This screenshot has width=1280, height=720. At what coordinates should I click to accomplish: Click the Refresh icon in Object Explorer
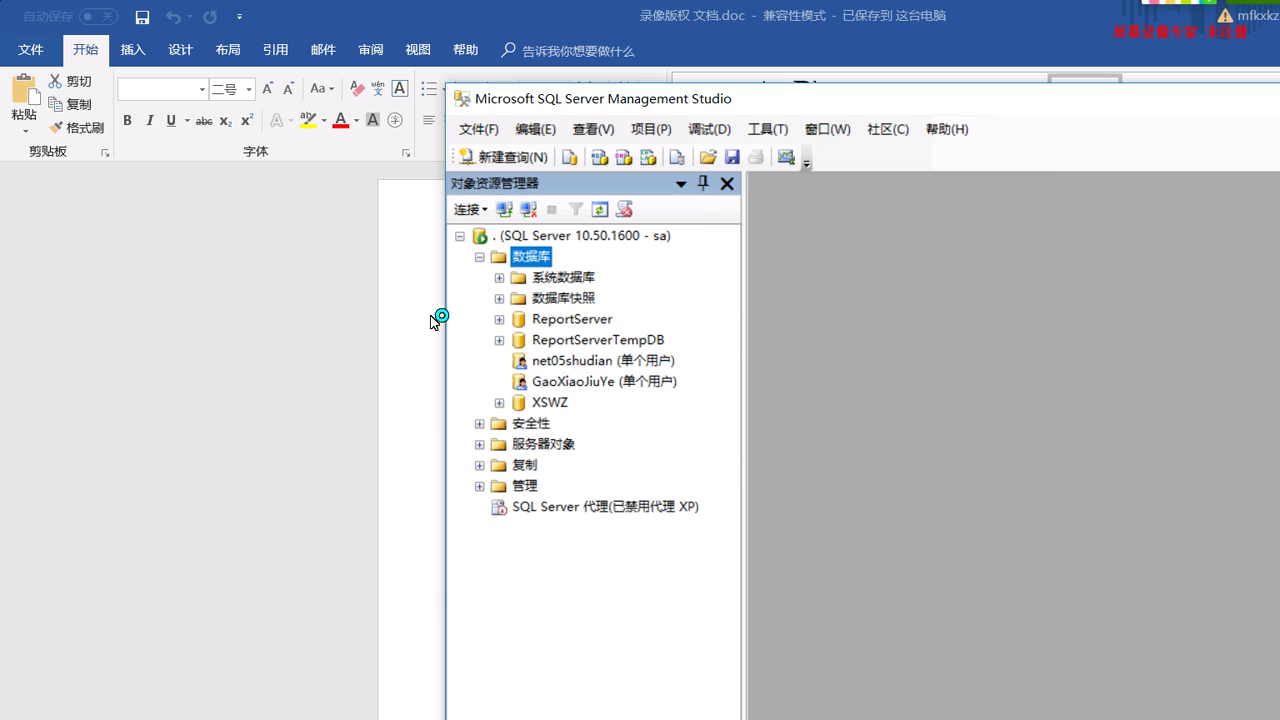[600, 209]
